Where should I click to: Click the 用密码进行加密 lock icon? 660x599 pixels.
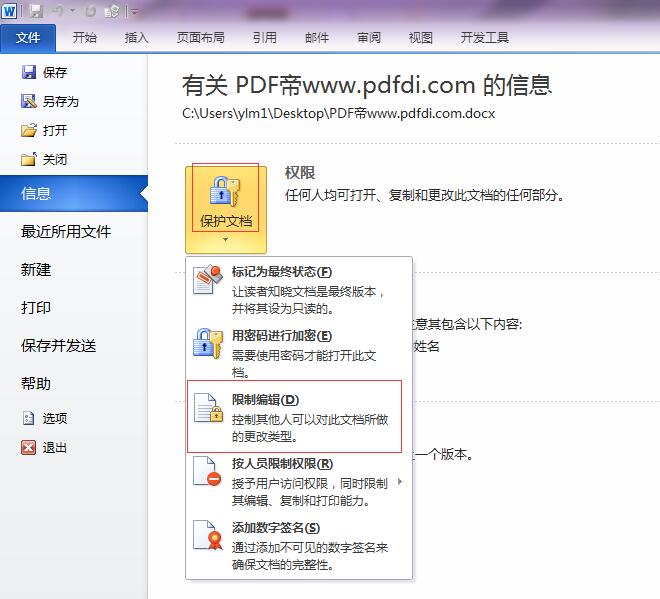coord(208,343)
